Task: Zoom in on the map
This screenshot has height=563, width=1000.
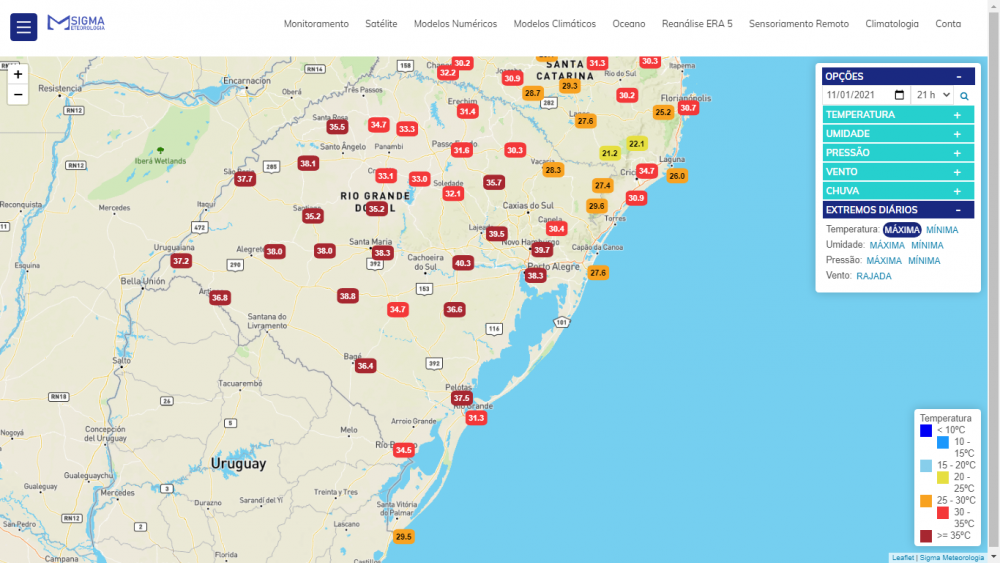Action: tap(18, 74)
